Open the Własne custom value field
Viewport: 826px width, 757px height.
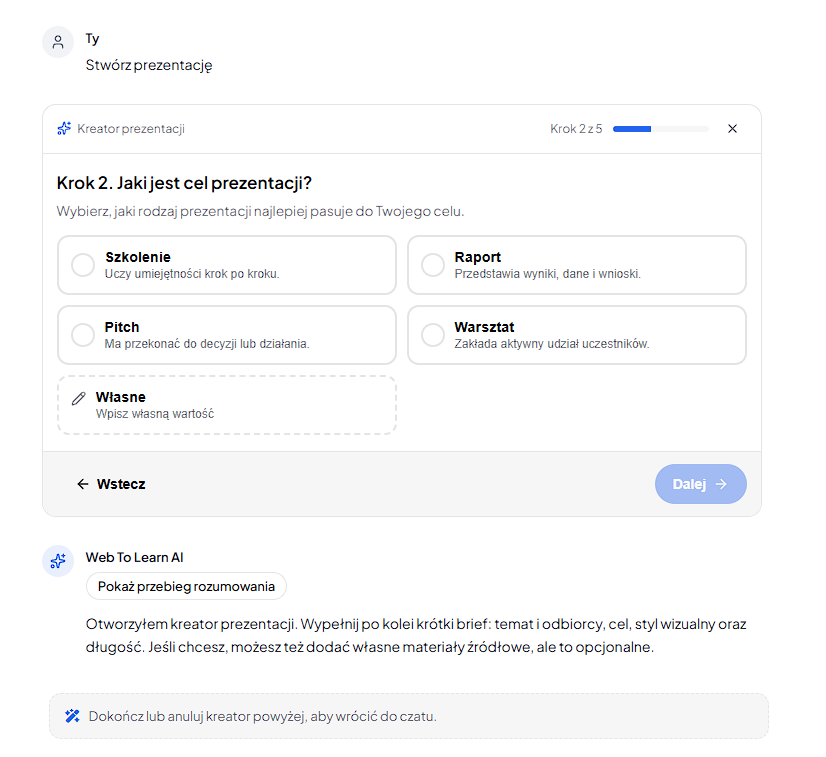[x=227, y=405]
